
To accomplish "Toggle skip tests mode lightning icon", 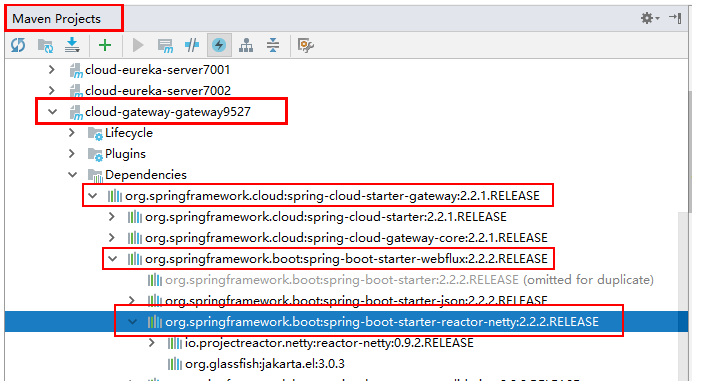I will click(219, 45).
